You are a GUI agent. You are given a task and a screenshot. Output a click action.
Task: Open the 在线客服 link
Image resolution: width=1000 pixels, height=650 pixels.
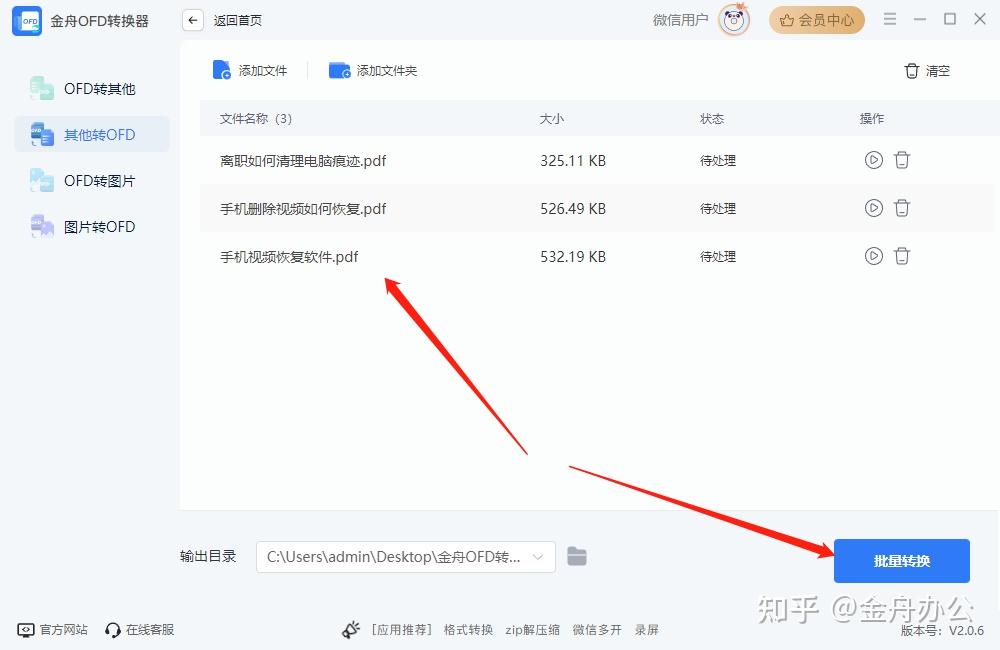tap(150, 630)
